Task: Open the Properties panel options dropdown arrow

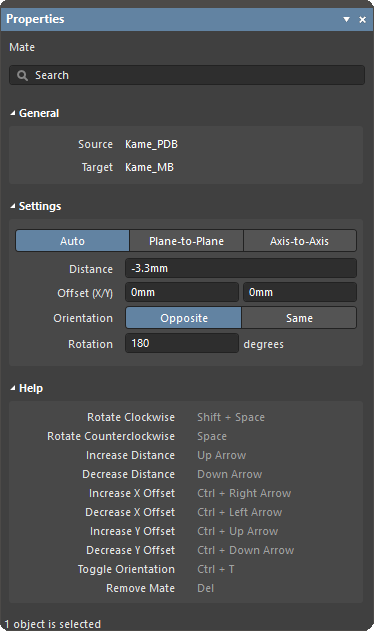Action: (x=346, y=19)
